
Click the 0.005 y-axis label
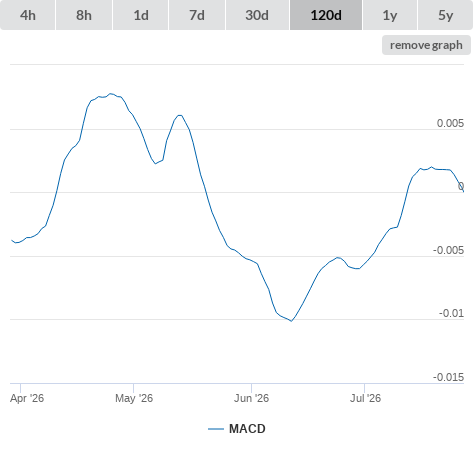(x=450, y=123)
